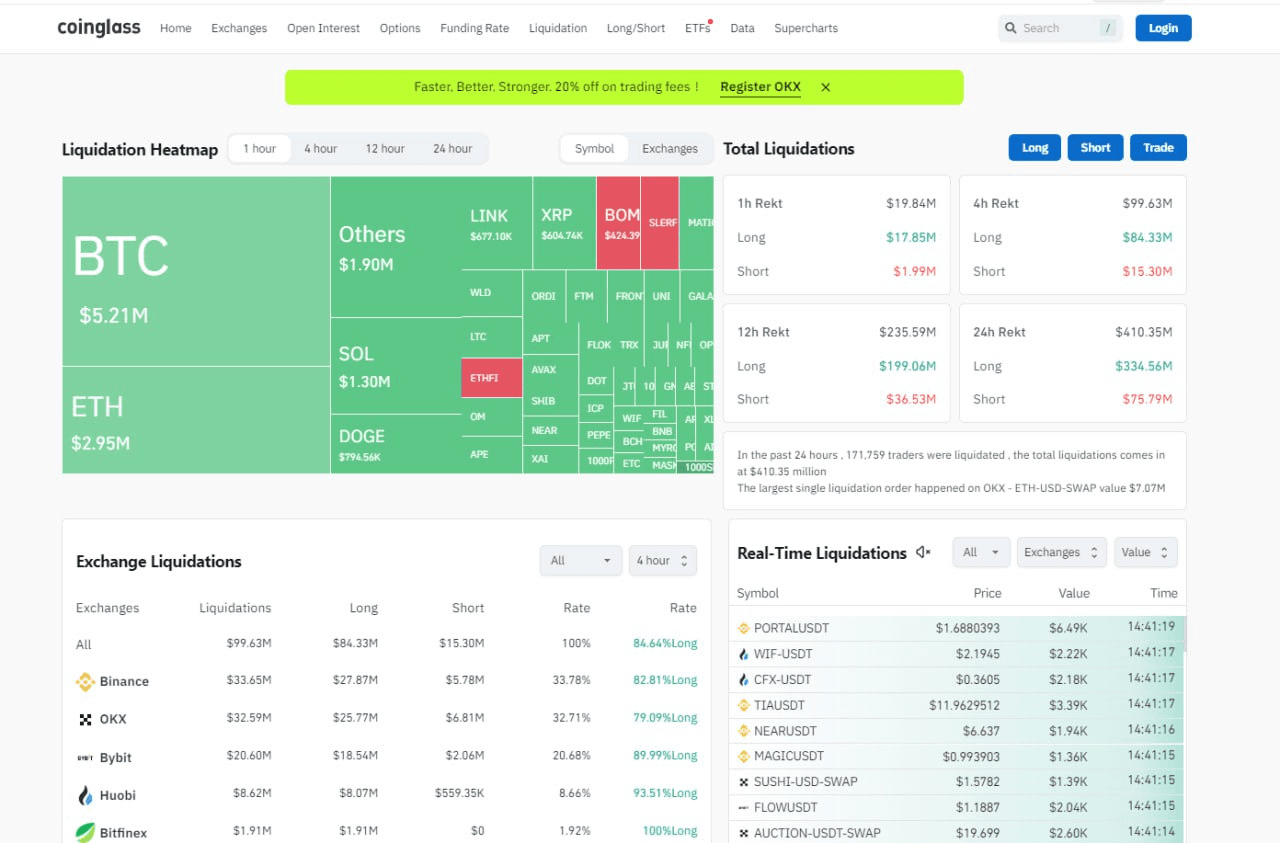This screenshot has height=843, width=1280.
Task: Click the Bybit exchange logo
Action: click(x=85, y=757)
